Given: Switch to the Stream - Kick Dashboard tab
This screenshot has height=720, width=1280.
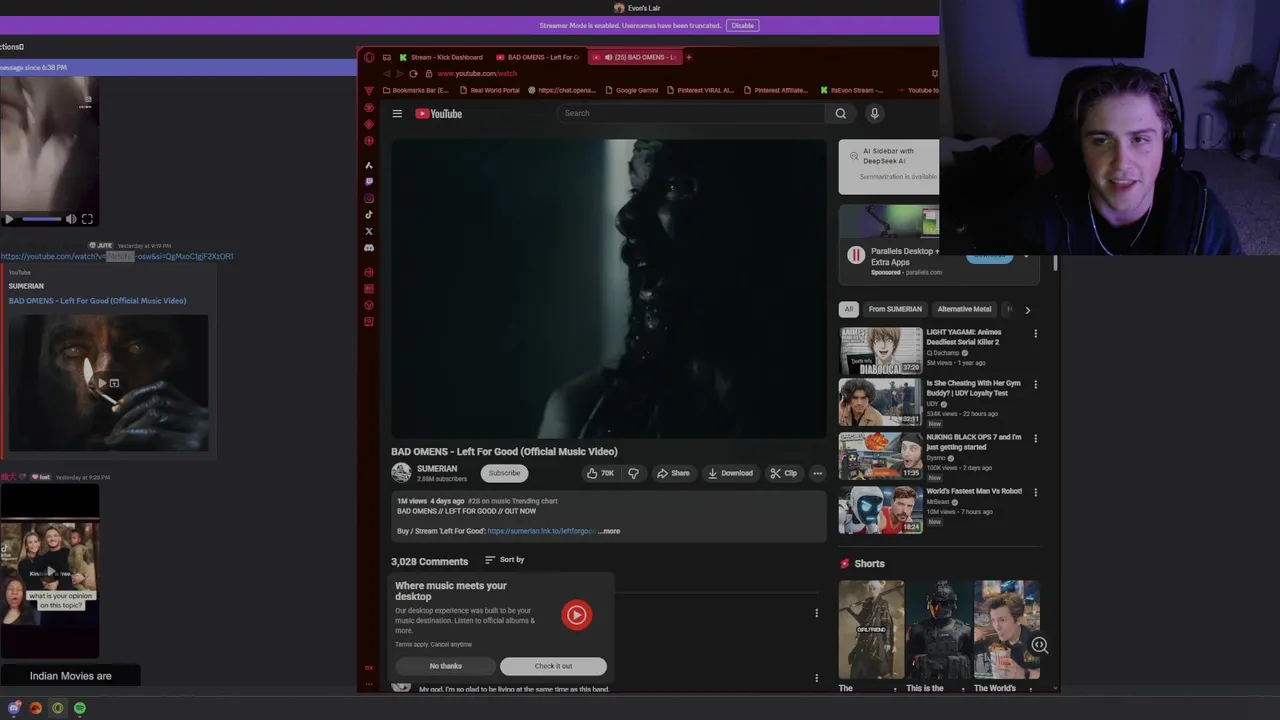Looking at the screenshot, I should point(440,57).
